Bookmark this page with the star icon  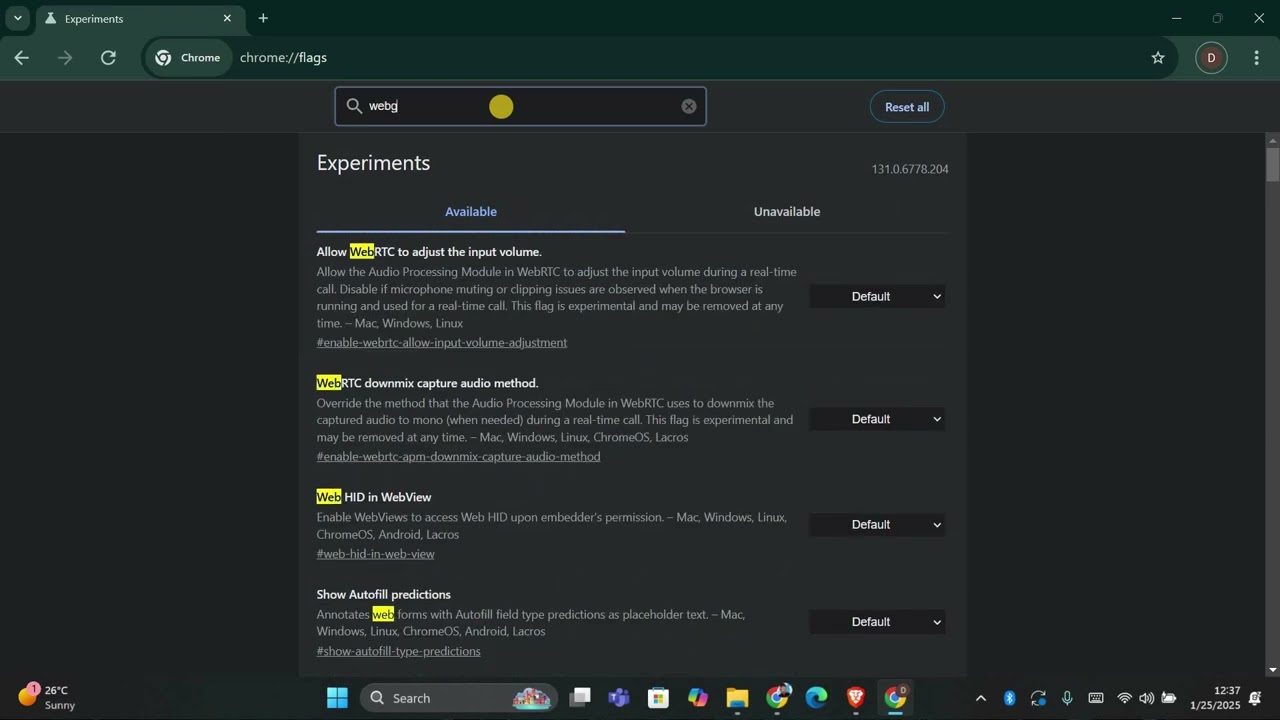click(x=1158, y=58)
